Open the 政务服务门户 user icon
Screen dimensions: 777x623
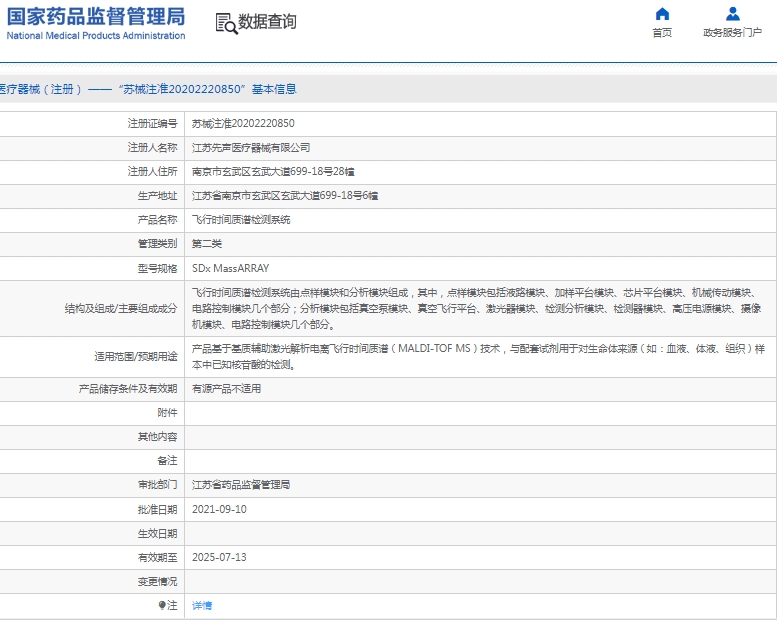tap(732, 14)
